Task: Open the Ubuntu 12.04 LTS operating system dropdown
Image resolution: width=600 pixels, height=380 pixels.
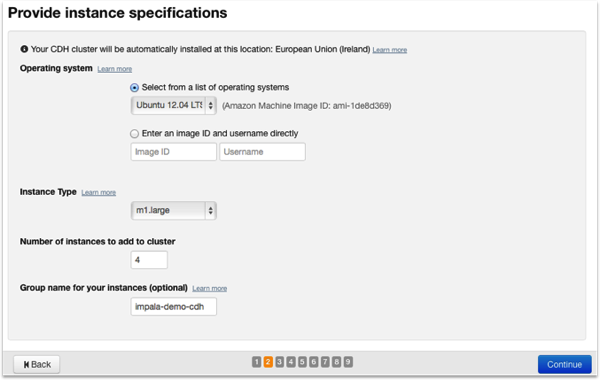Action: click(174, 105)
